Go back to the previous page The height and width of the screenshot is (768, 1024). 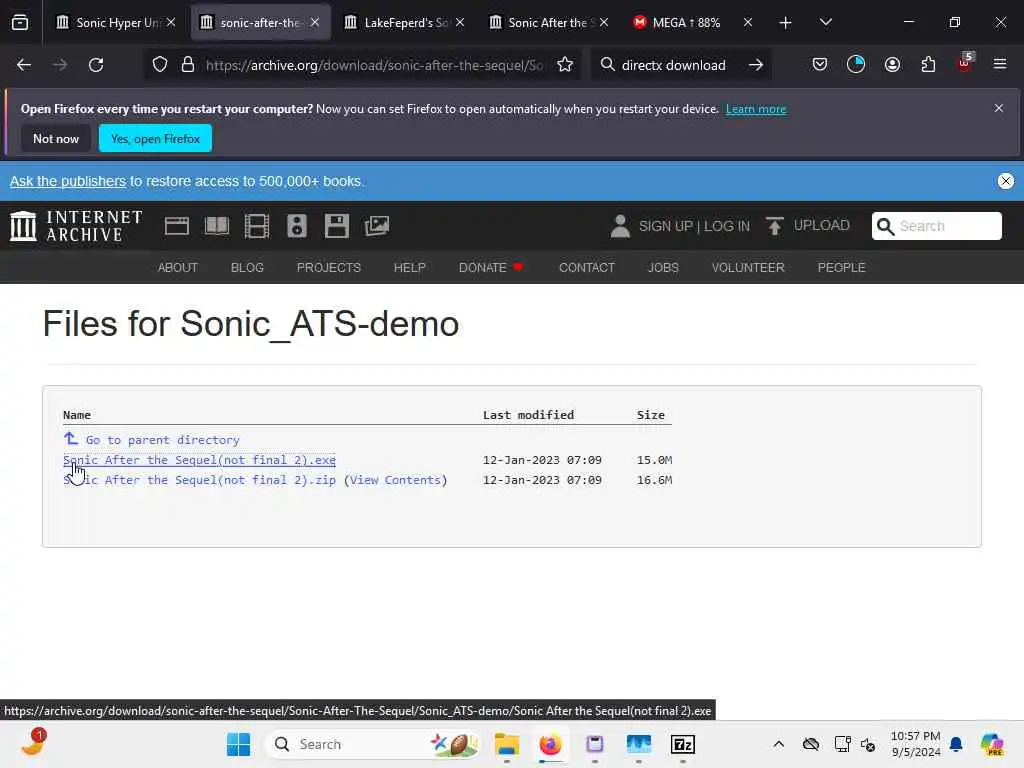coord(24,65)
